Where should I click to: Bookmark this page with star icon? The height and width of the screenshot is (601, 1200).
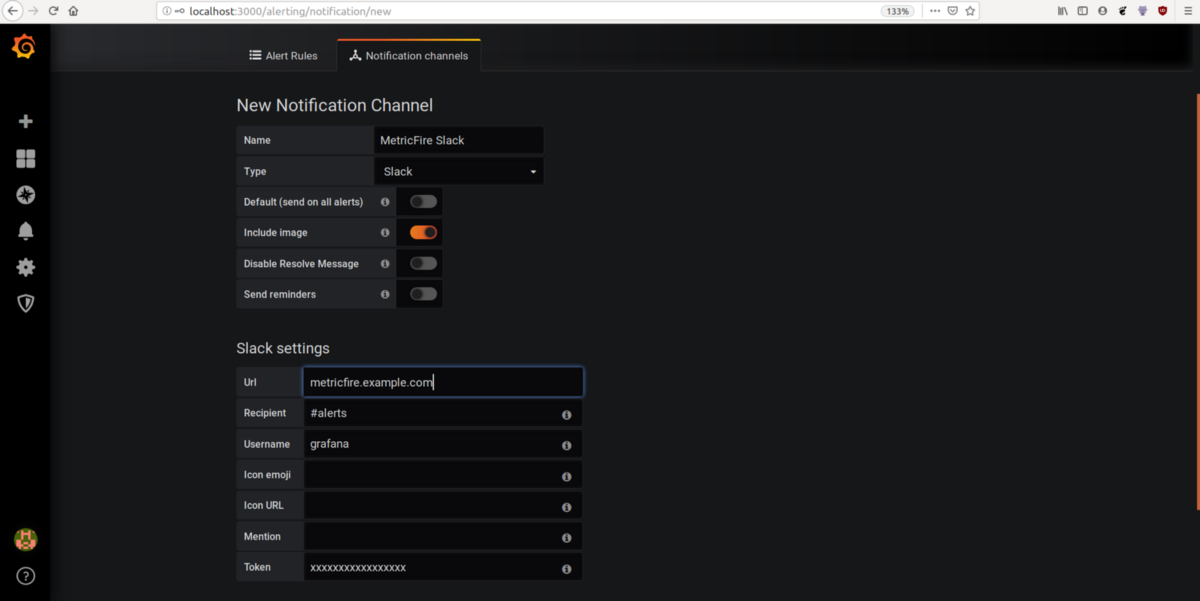(970, 11)
